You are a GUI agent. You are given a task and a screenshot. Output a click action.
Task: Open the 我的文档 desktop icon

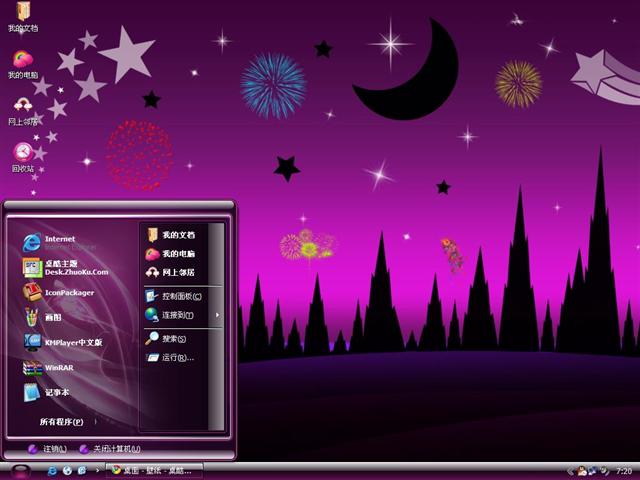pyautogui.click(x=22, y=16)
